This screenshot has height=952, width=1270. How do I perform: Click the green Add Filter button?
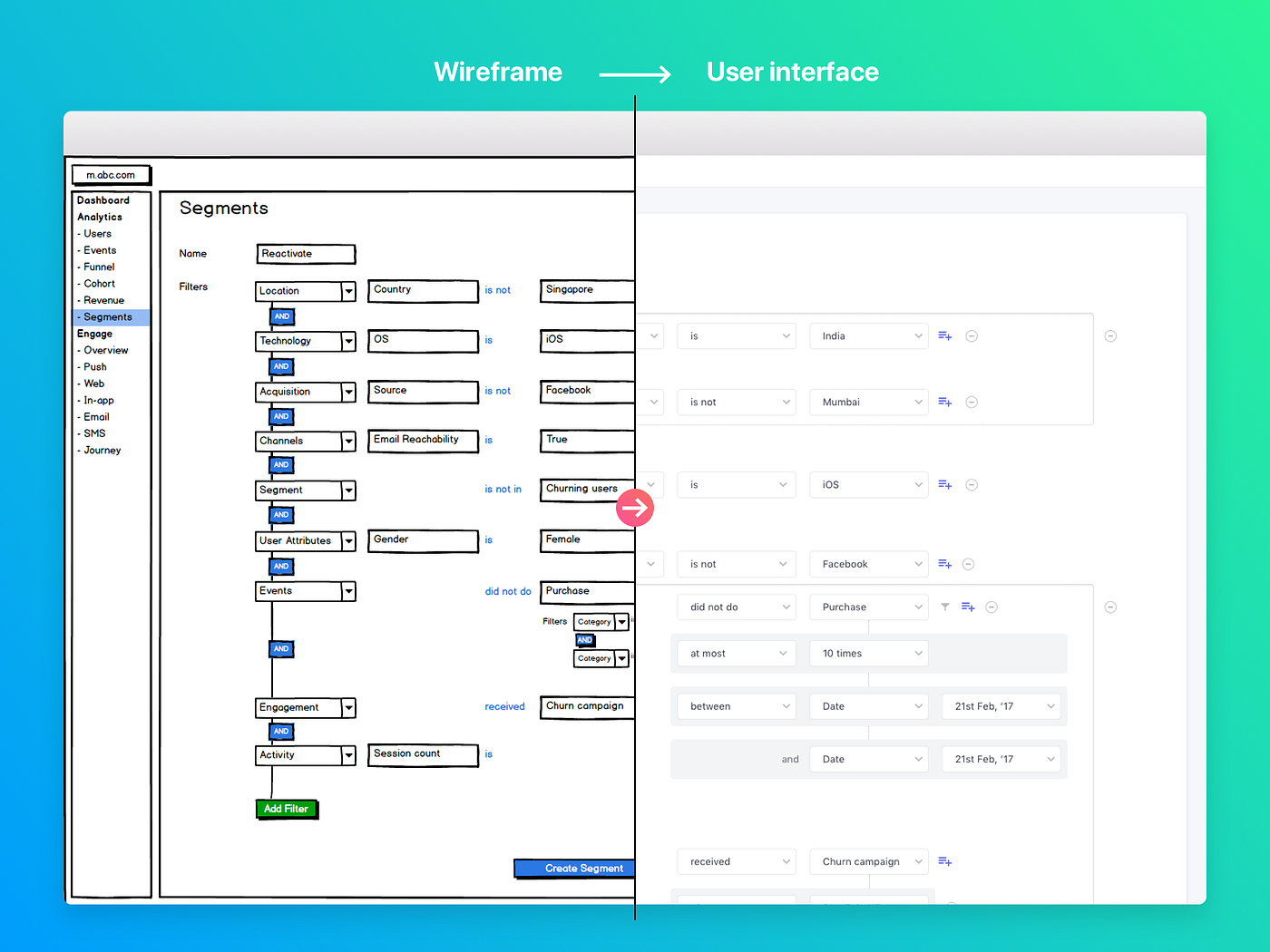pos(286,809)
